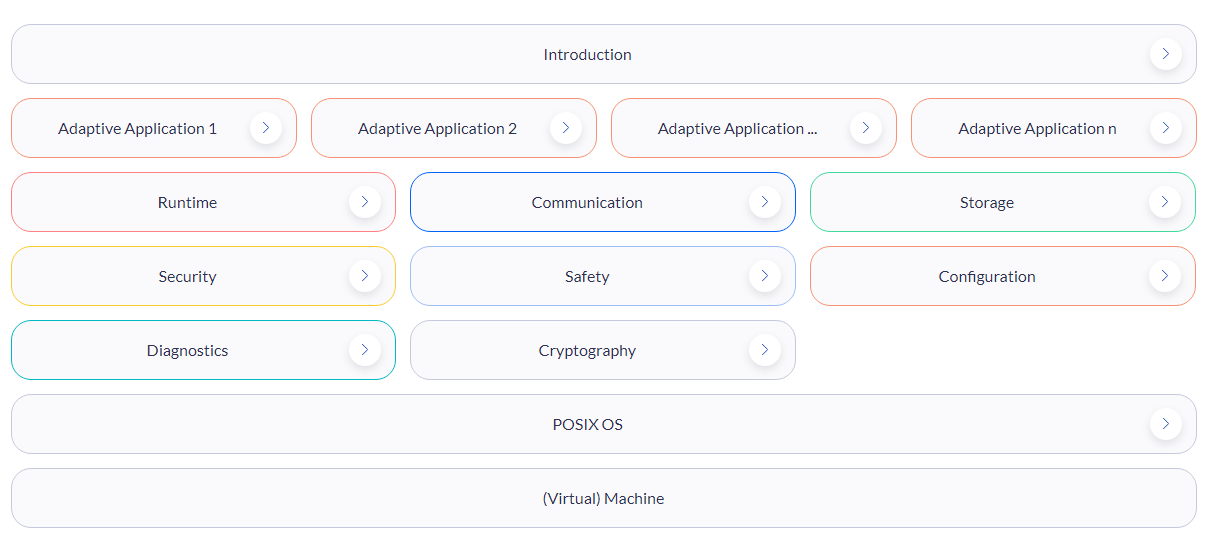The image size is (1215, 560).
Task: Click the chevron beside Adaptive Application 2
Action: (x=565, y=128)
